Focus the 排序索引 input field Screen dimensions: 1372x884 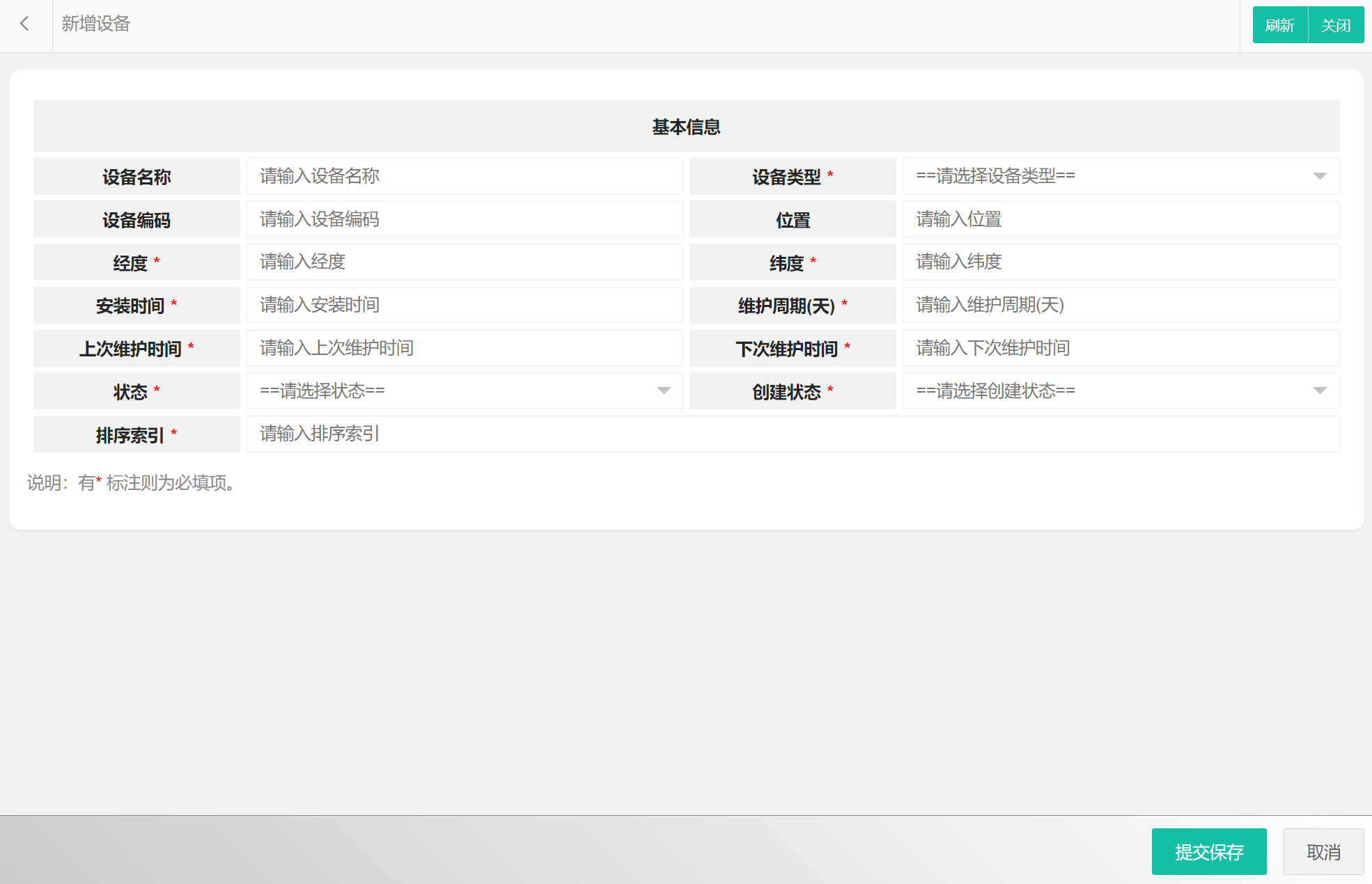pos(792,434)
